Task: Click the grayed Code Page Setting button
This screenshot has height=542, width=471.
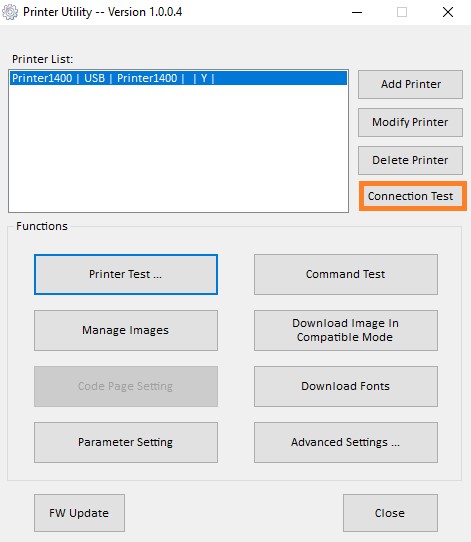Action: click(x=126, y=386)
